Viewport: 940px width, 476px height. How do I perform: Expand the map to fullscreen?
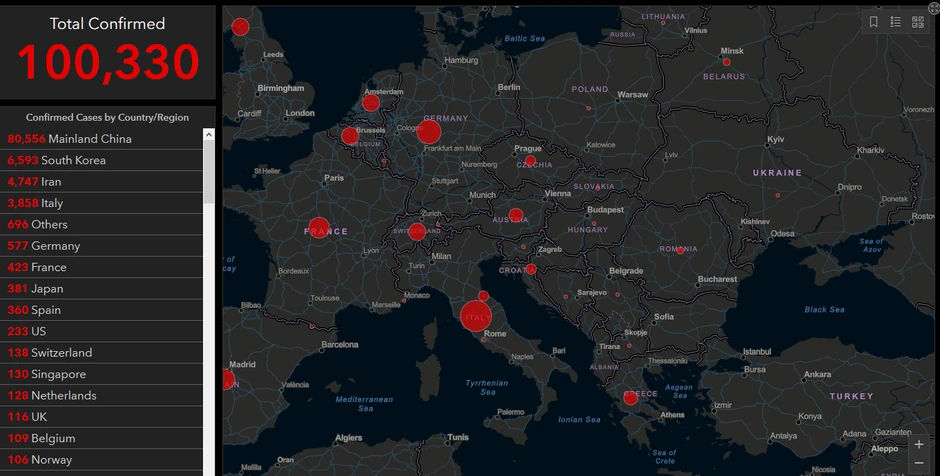click(x=933, y=8)
